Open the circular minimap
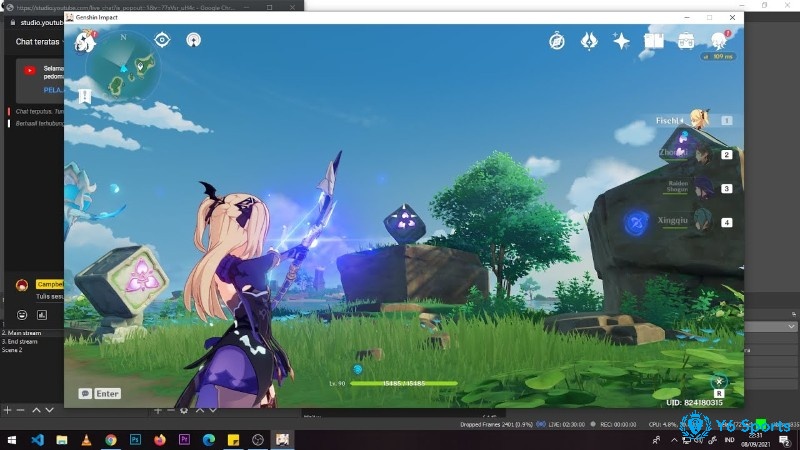The height and width of the screenshot is (450, 800). (123, 67)
